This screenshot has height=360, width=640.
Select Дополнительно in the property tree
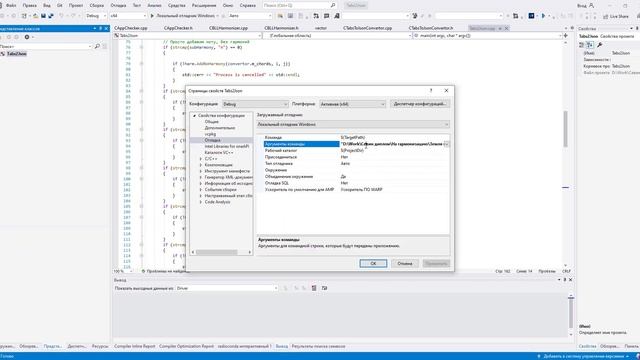tap(220, 128)
